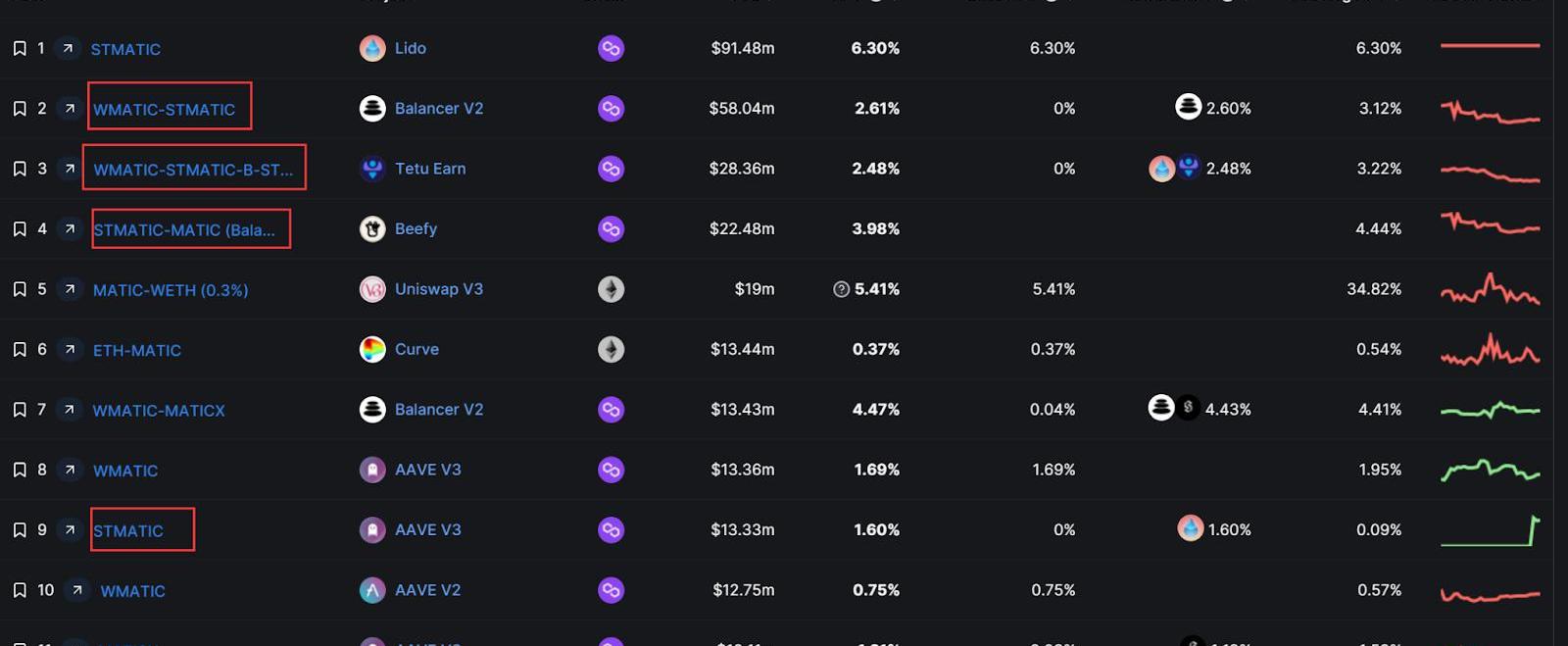Open the STMATIC-MATIC (Bala... pool link
Image resolution: width=1568 pixels, height=646 pixels.
[x=184, y=229]
